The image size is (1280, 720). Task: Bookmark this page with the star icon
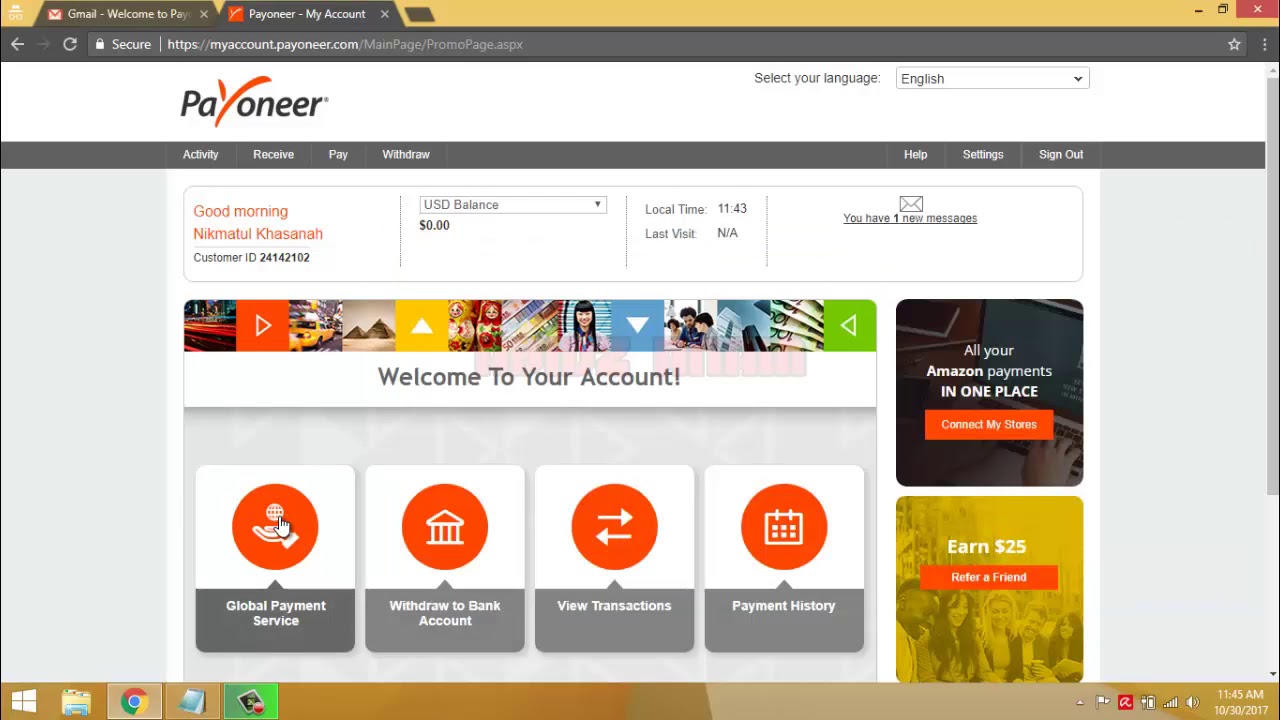click(1234, 44)
